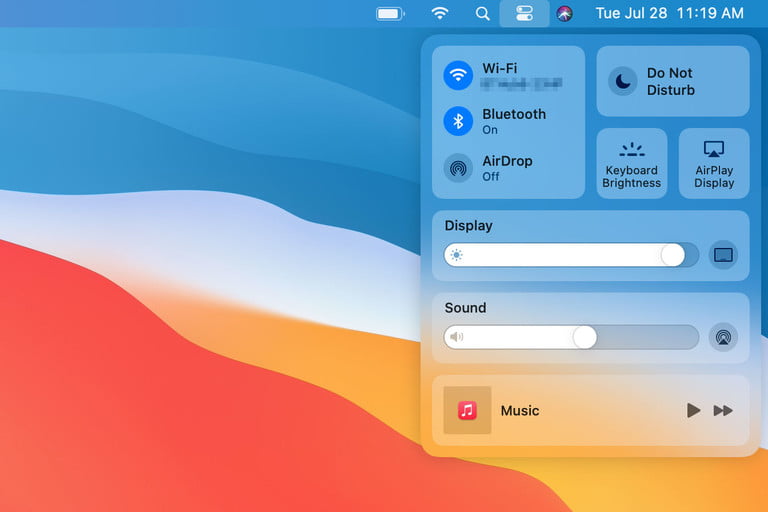This screenshot has height=512, width=768.
Task: Toggle AirDrop round icon
Action: [x=458, y=168]
